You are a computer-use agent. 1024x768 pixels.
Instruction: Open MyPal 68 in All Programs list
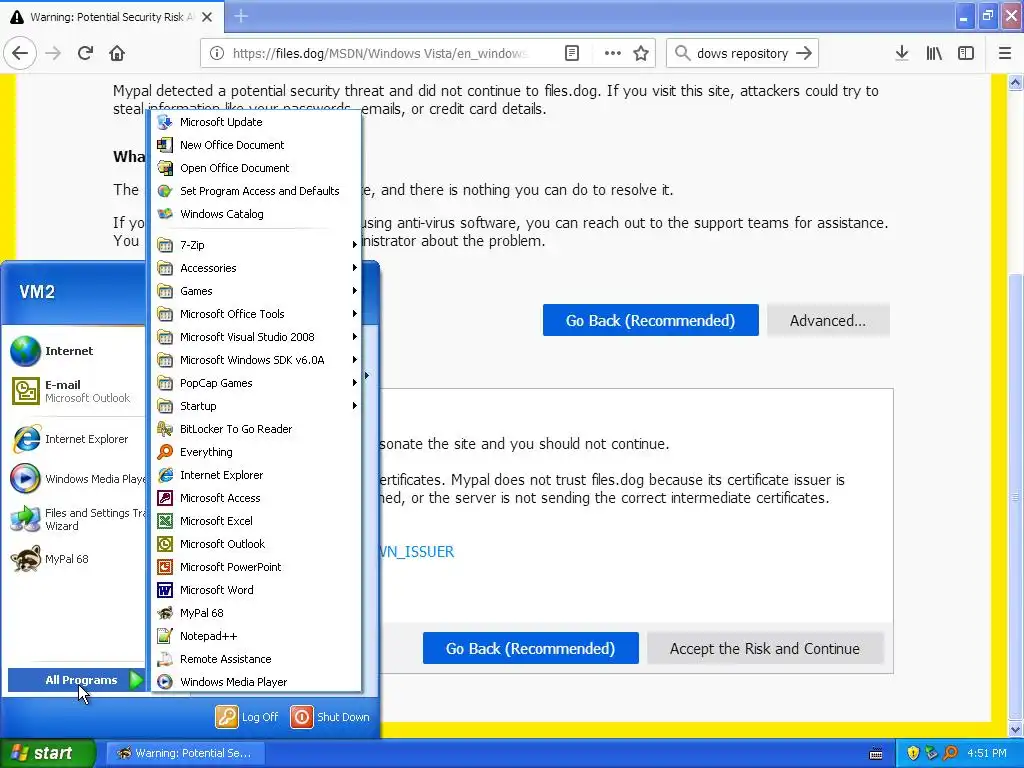256,613
